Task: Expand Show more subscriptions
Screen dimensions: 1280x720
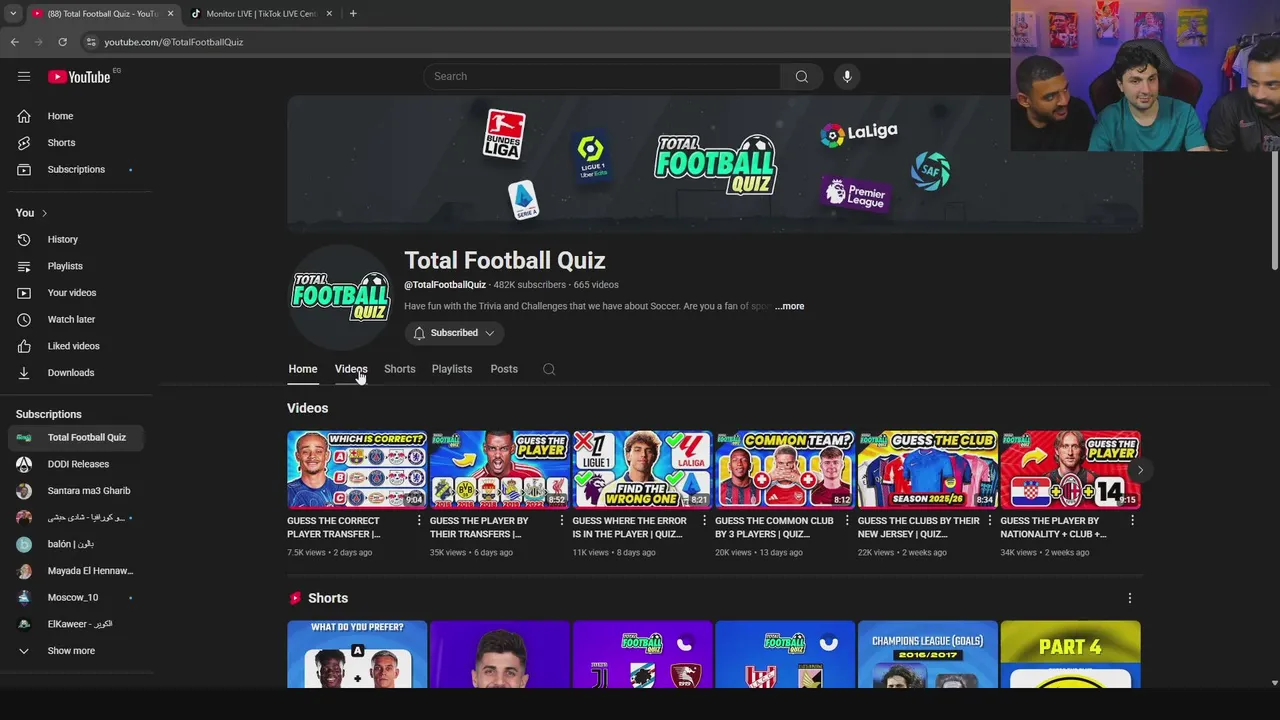Action: [x=76, y=651]
